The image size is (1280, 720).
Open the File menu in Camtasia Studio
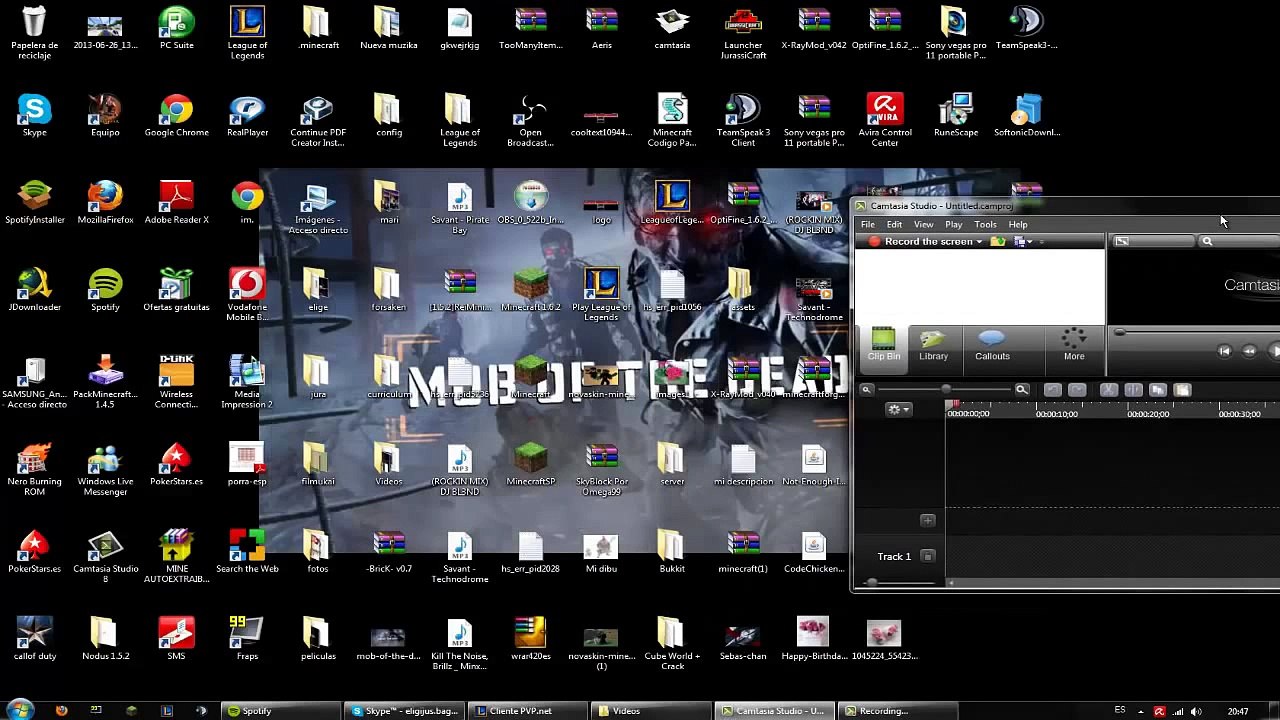[x=868, y=224]
